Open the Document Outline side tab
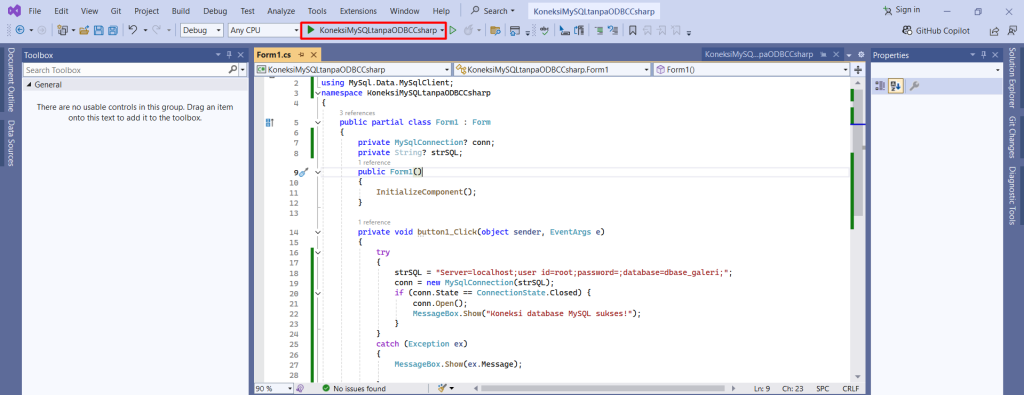The image size is (1024, 395). pyautogui.click(x=11, y=80)
